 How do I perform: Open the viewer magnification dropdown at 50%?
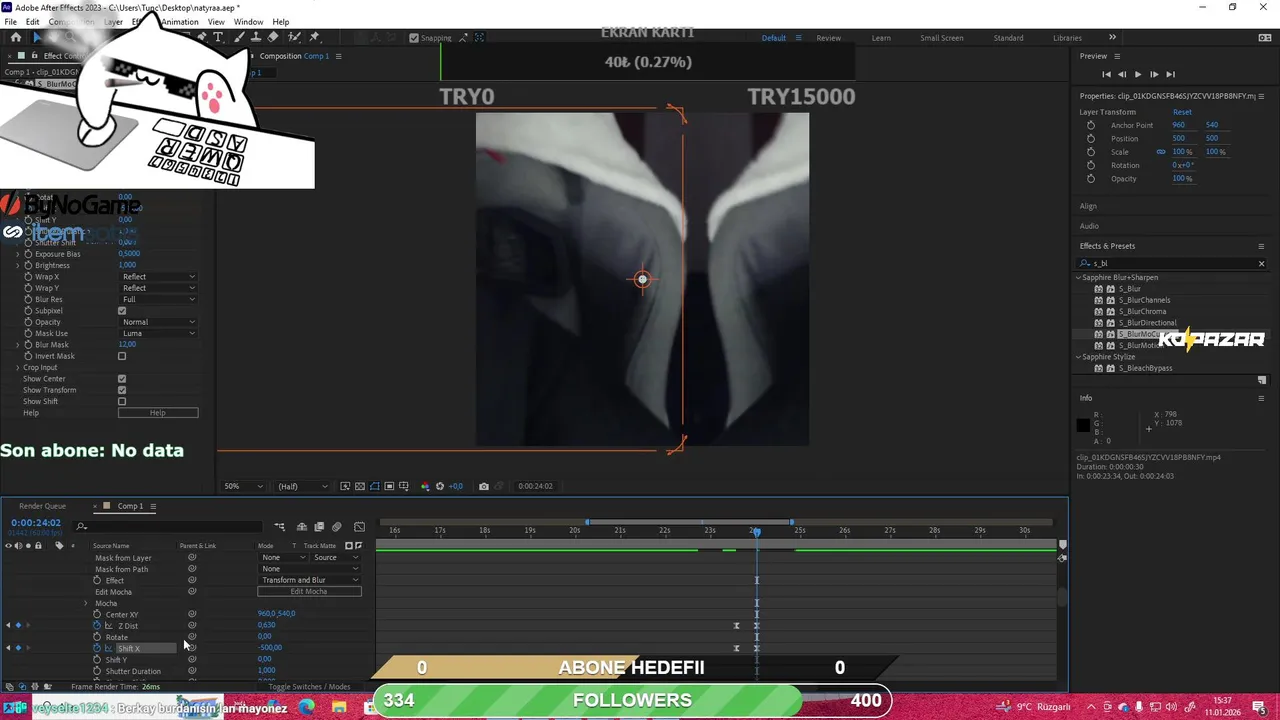coord(243,486)
